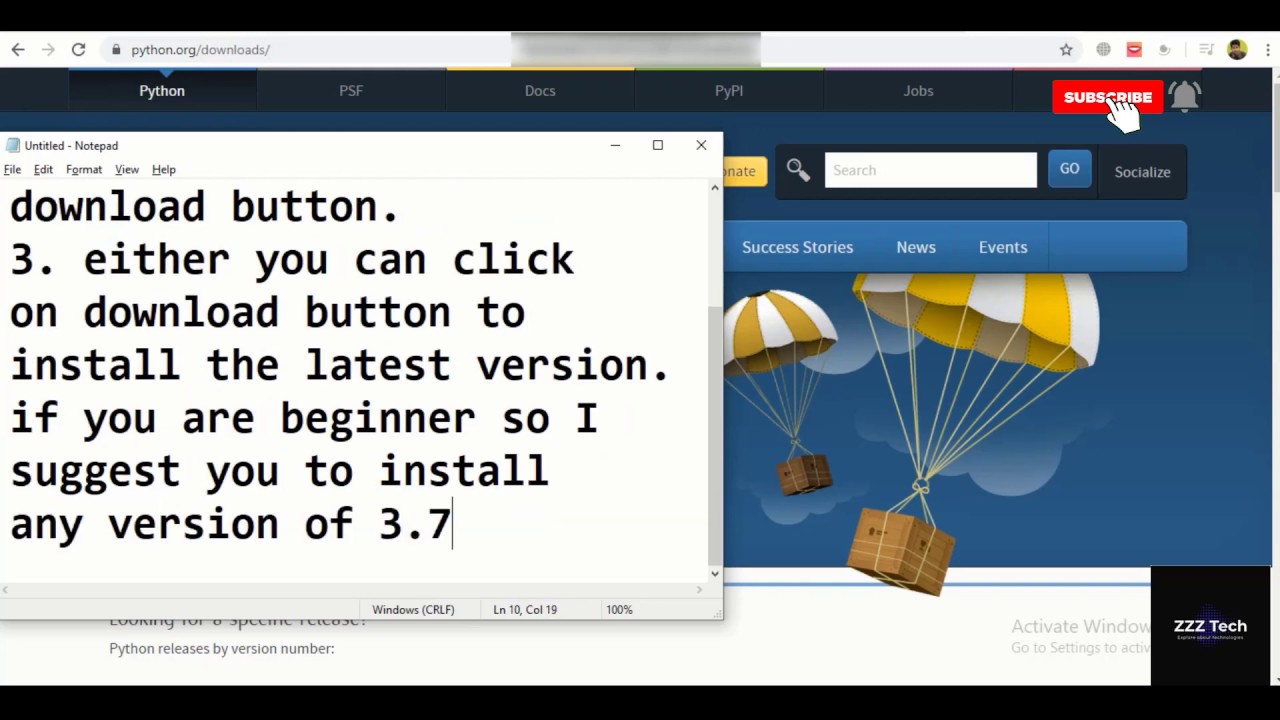Open the red lips extension icon

point(1134,50)
